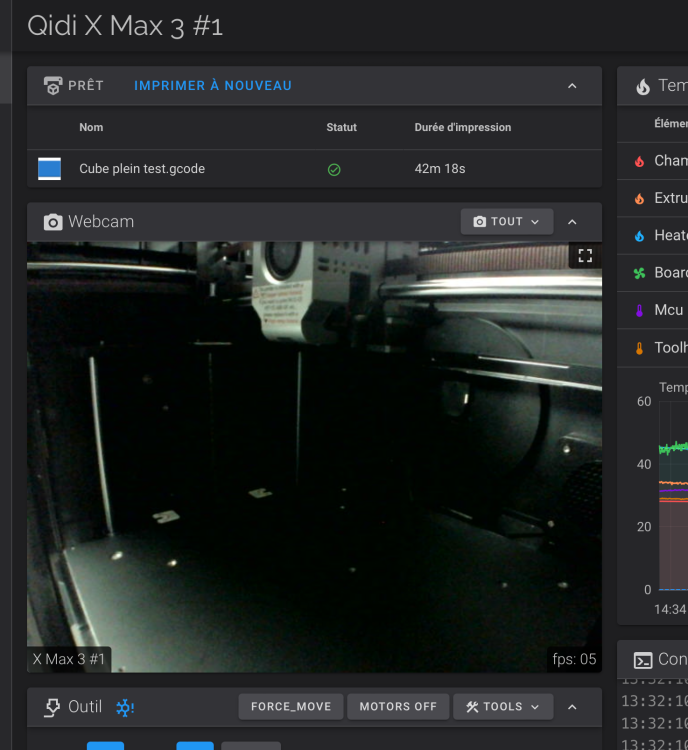The width and height of the screenshot is (688, 750).
Task: Collapse the print status panel
Action: click(572, 86)
